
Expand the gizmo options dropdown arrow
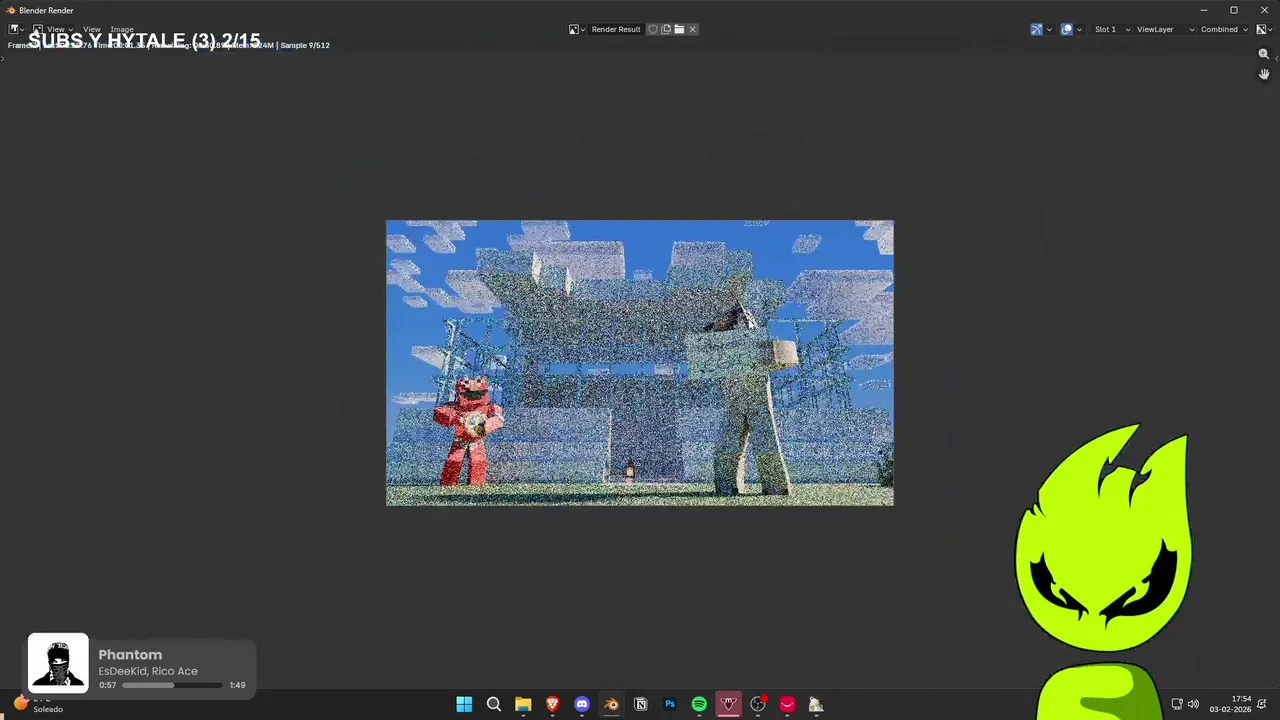tap(1049, 29)
